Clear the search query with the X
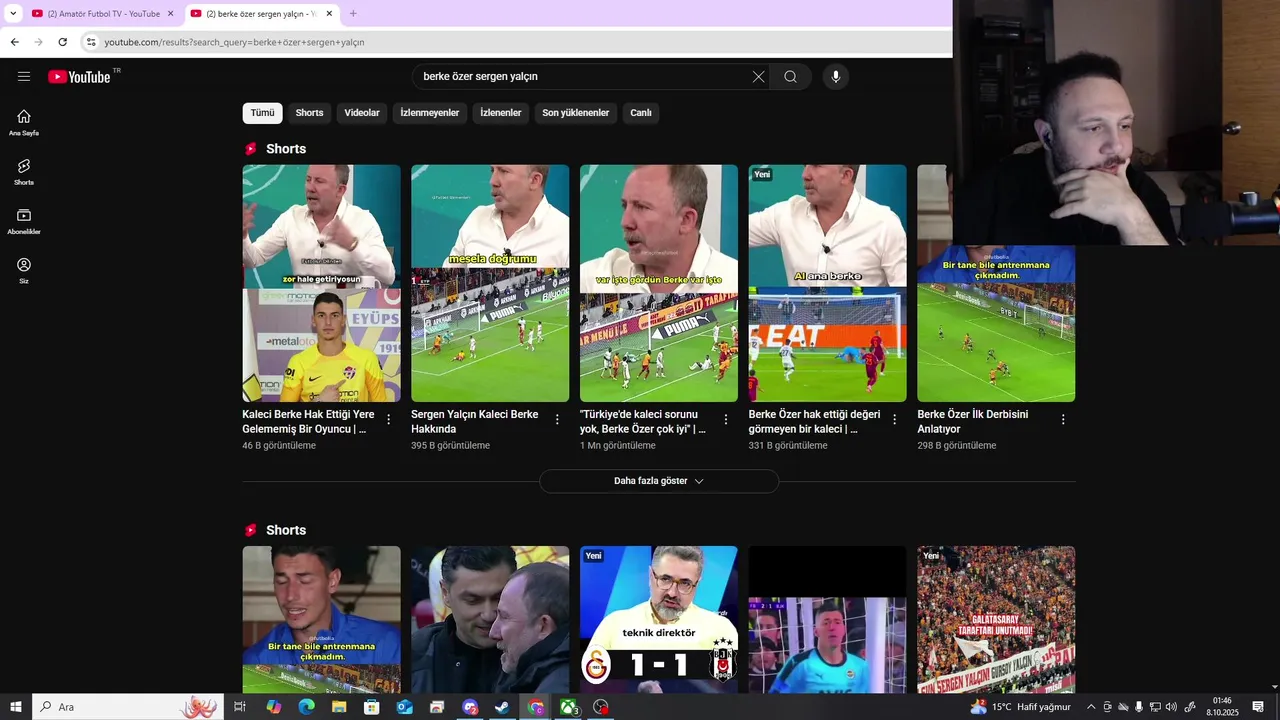This screenshot has width=1280, height=720. point(758,77)
